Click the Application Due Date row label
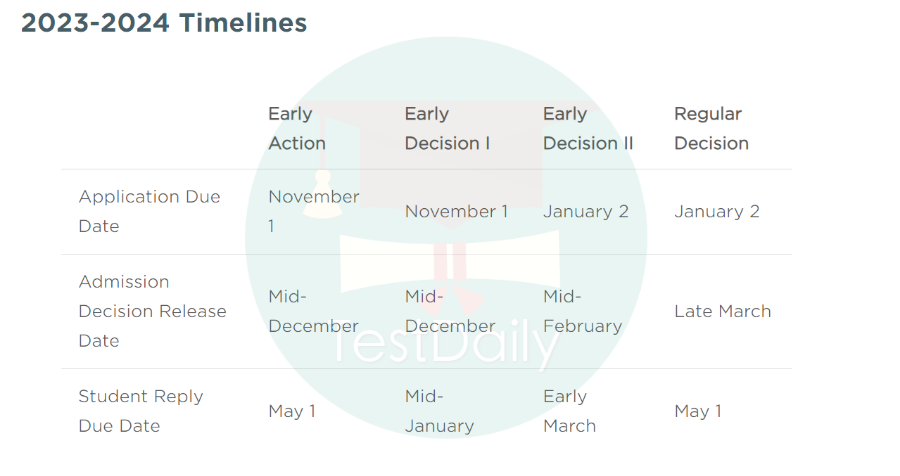Viewport: 900px width, 476px height. point(149,211)
